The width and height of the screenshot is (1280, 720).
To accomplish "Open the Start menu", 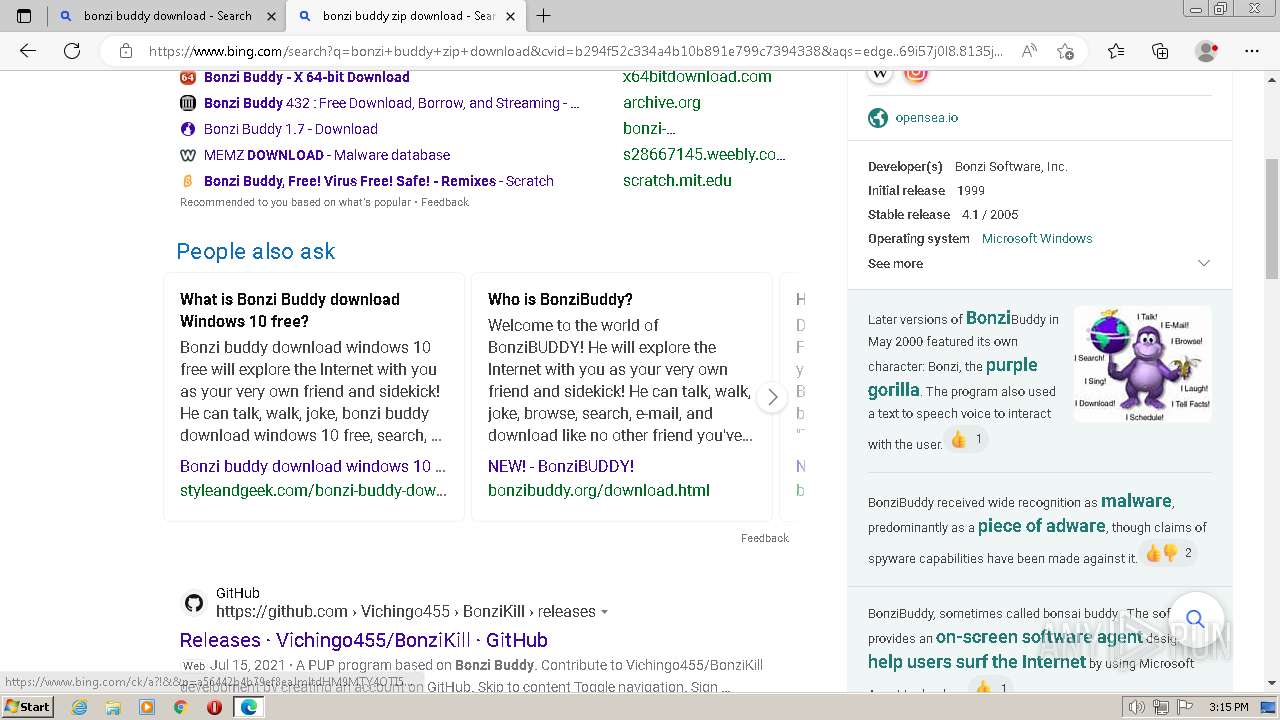I will (27, 707).
